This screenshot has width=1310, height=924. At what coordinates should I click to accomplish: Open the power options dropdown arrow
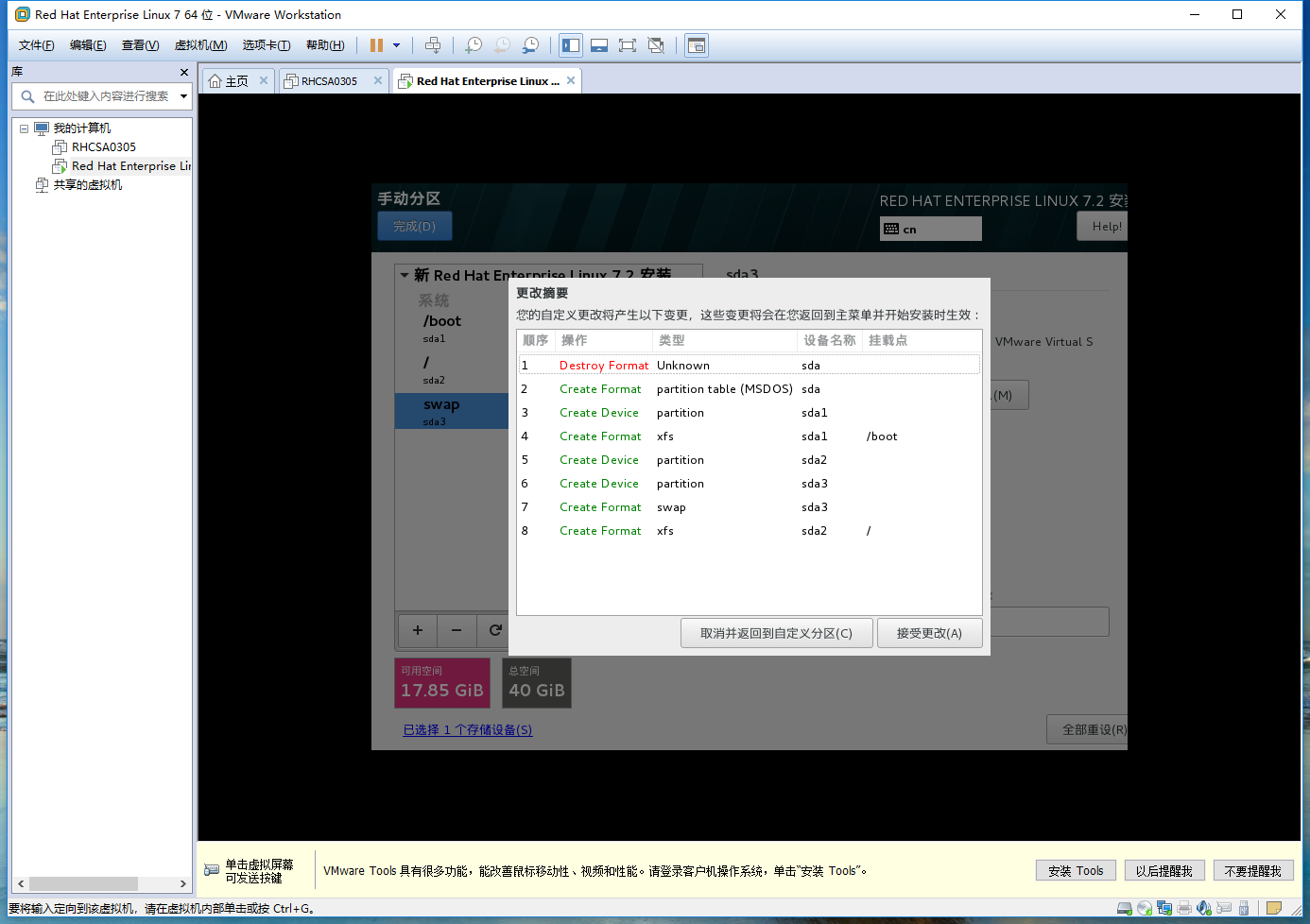[x=396, y=45]
